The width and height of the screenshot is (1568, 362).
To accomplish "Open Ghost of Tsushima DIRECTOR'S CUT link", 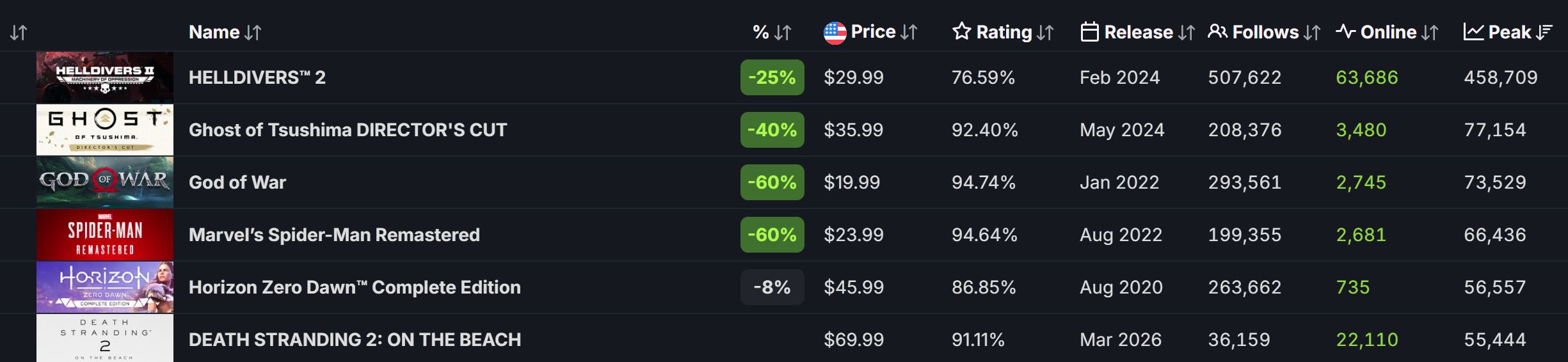I will point(348,130).
